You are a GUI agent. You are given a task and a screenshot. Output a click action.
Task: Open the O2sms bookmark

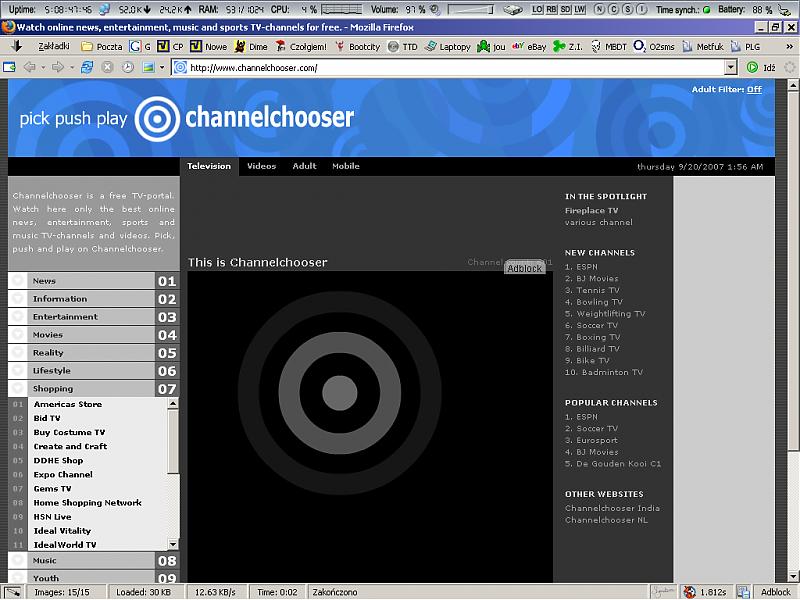click(x=654, y=46)
